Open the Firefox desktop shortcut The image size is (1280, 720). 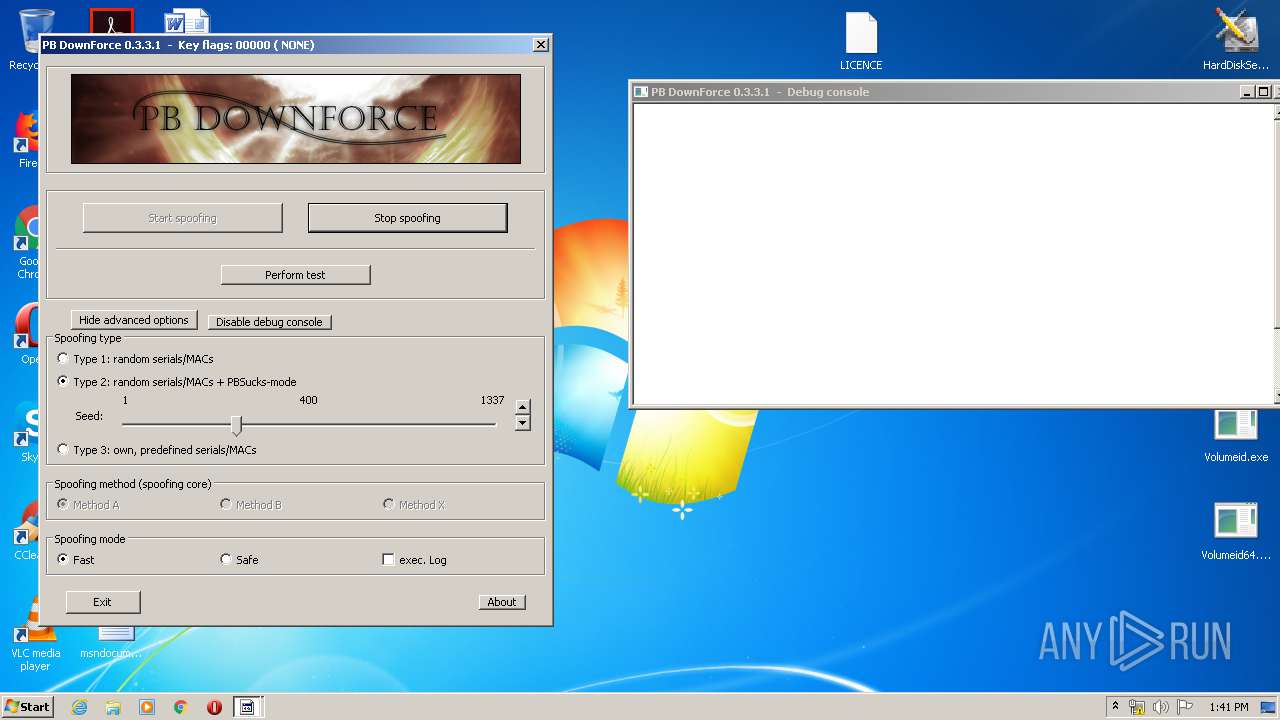(27, 140)
